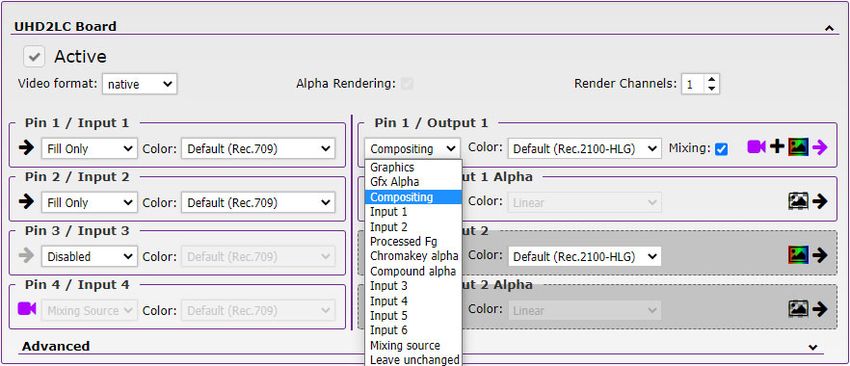Decrease the Render Channels value
The image size is (850, 366).
(x=712, y=88)
